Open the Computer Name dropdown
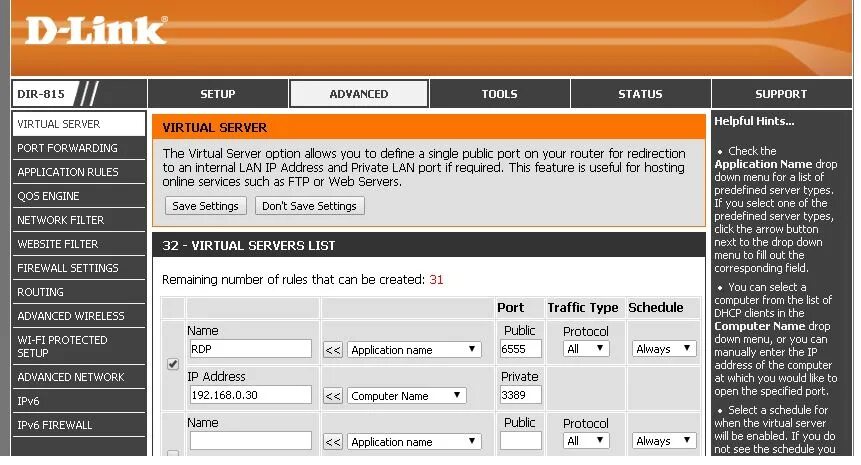The image size is (861, 465). (406, 396)
